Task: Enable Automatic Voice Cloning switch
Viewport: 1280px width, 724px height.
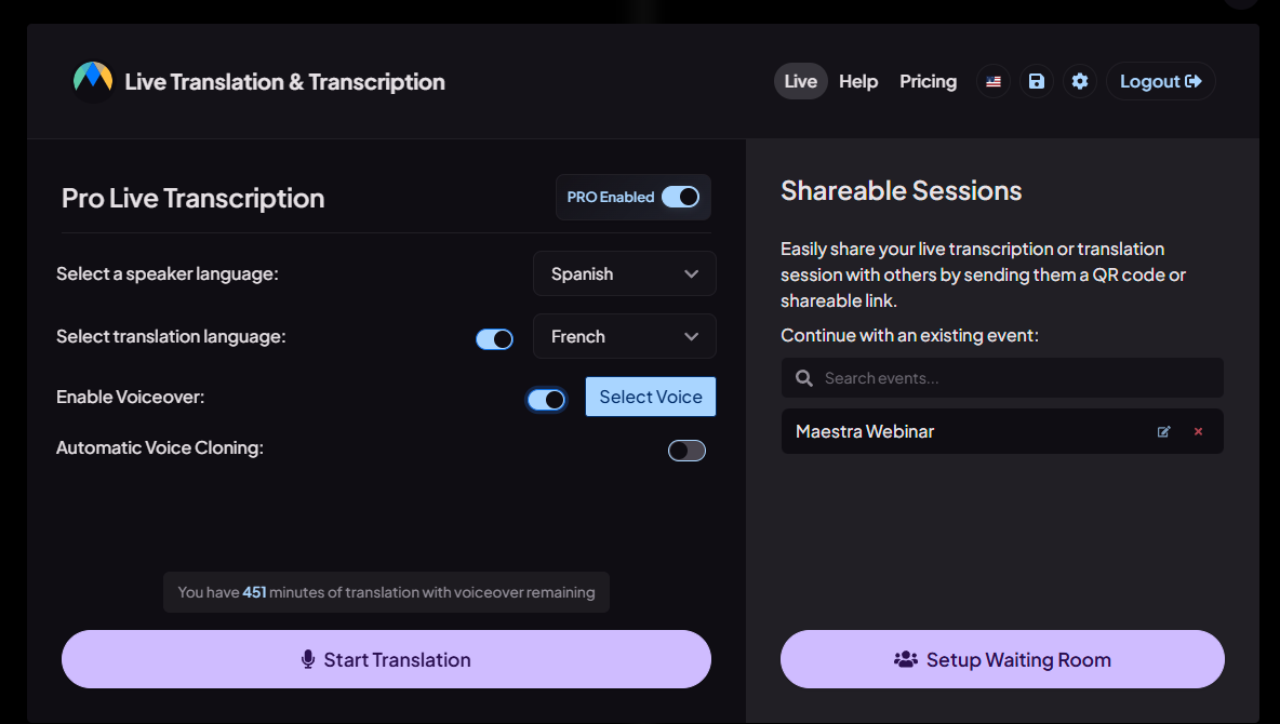Action: pyautogui.click(x=686, y=451)
